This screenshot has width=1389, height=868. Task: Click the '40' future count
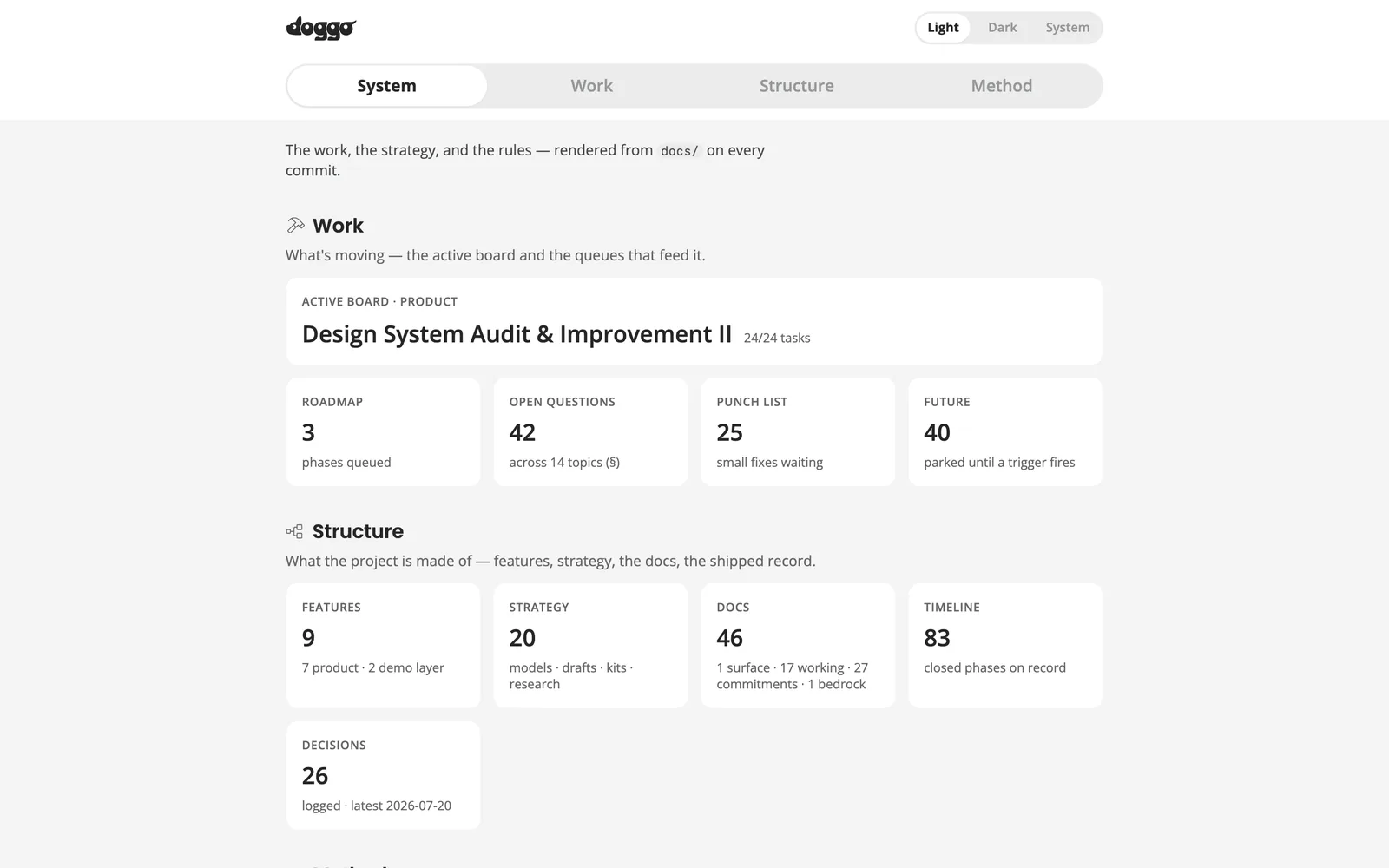click(937, 432)
